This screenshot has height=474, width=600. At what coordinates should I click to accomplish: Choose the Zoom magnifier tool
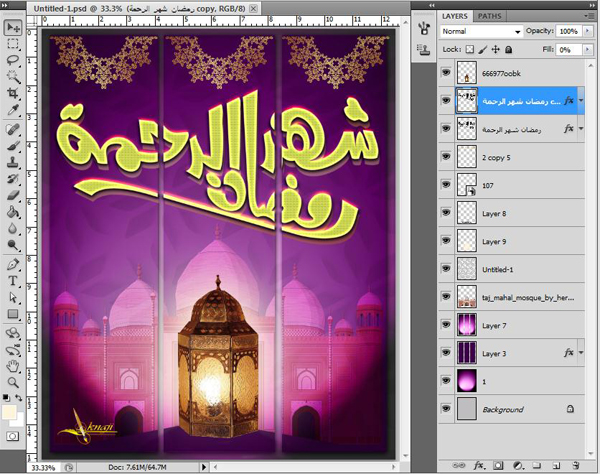point(14,381)
